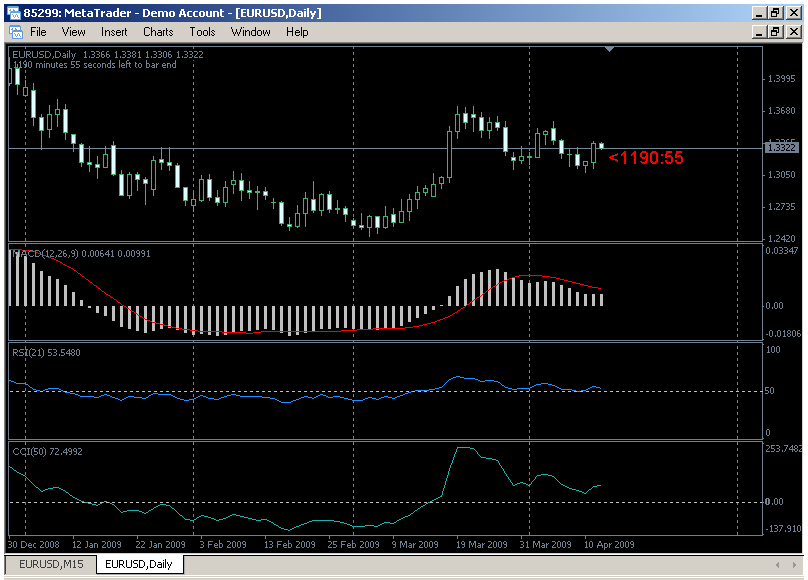Open the View menu

point(74,31)
